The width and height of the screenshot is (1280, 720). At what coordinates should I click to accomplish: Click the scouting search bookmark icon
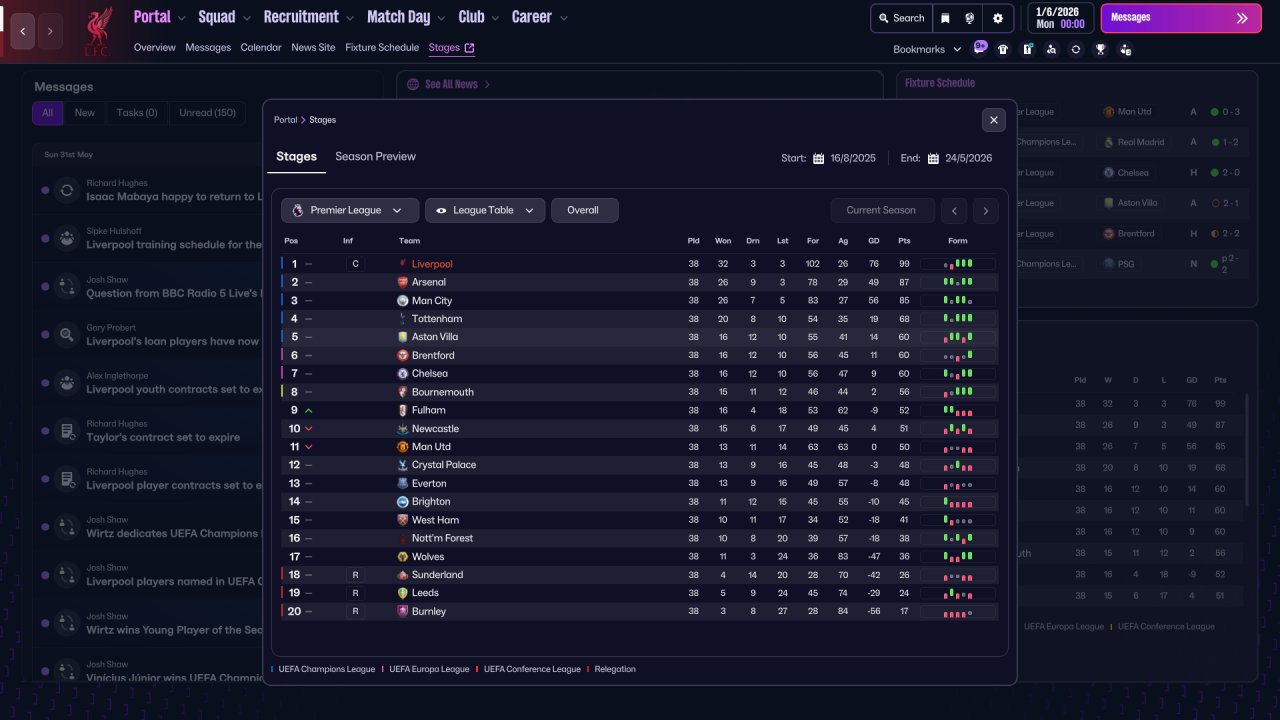(x=1051, y=49)
